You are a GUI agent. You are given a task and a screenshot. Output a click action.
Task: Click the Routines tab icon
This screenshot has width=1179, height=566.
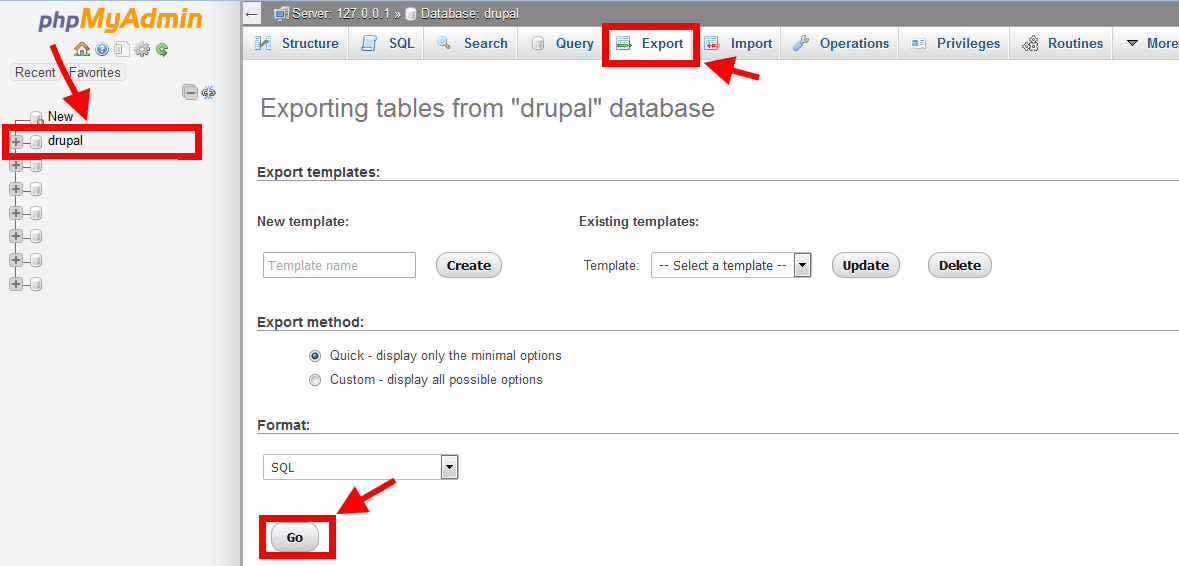click(x=1030, y=43)
